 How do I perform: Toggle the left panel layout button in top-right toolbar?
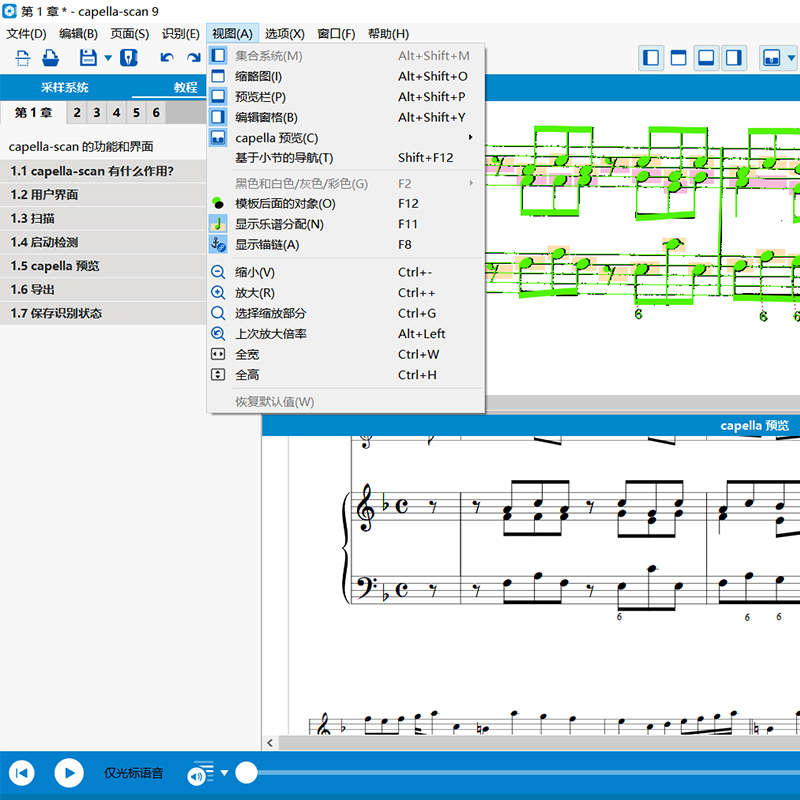point(651,58)
